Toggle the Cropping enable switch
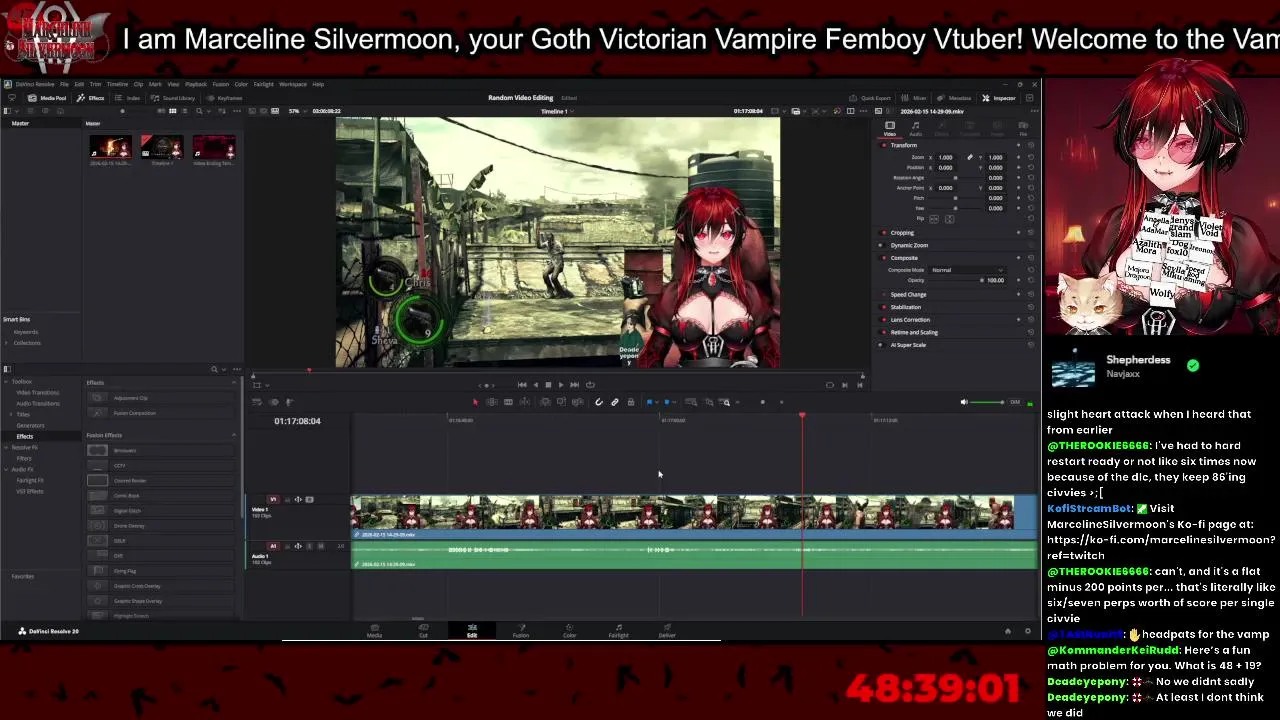This screenshot has height=720, width=1280. click(883, 233)
